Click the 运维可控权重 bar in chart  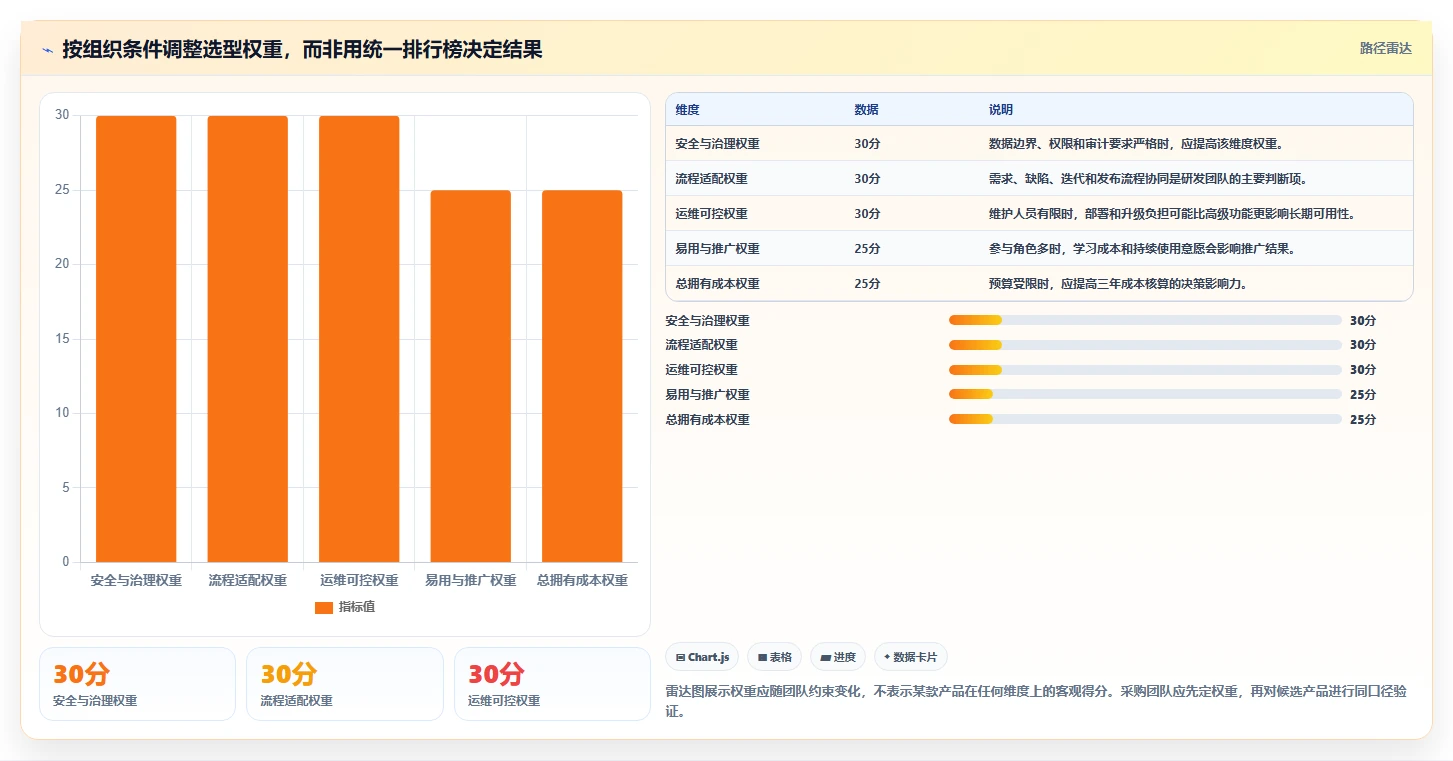point(359,339)
